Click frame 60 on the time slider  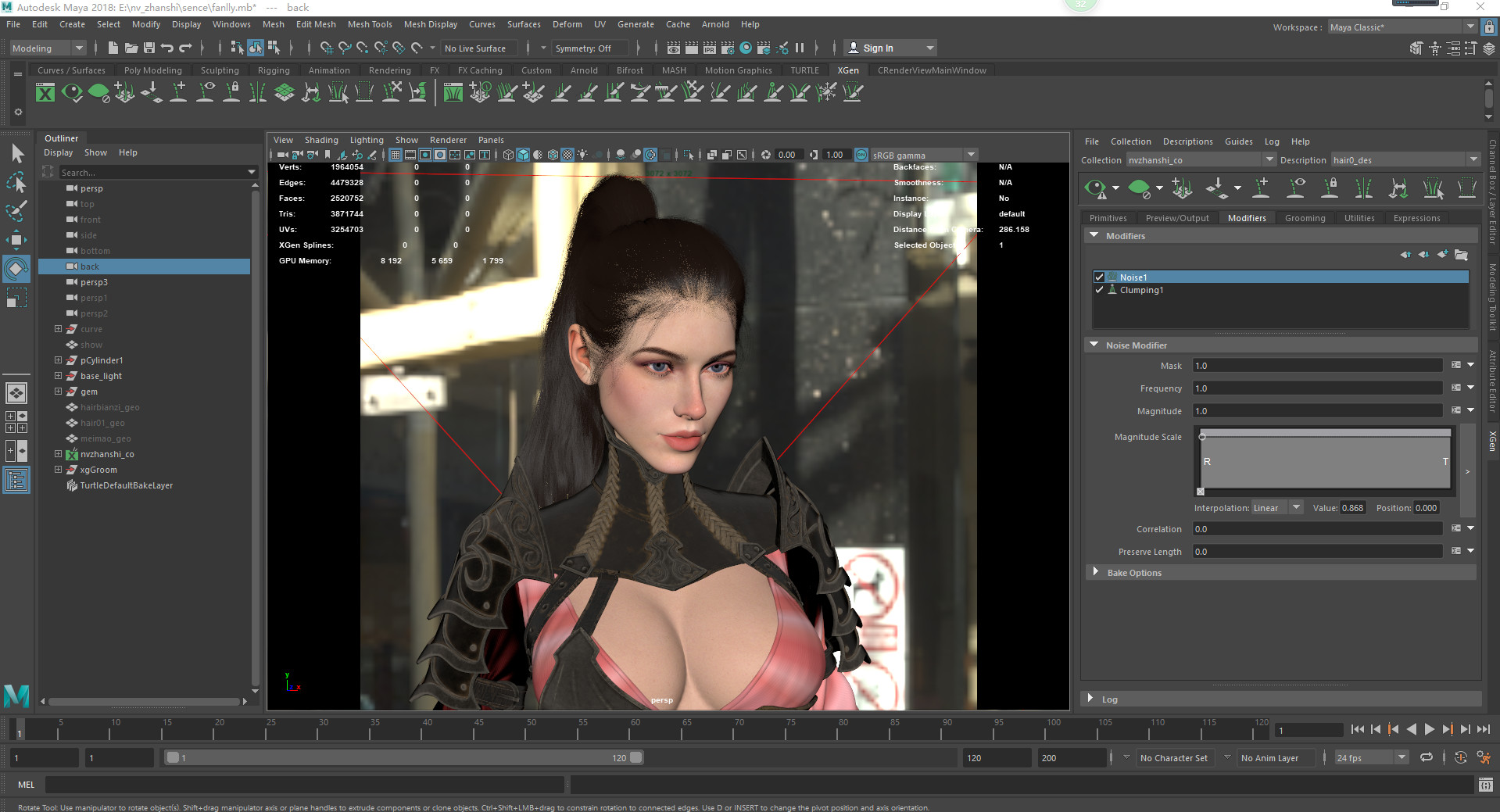point(635,729)
